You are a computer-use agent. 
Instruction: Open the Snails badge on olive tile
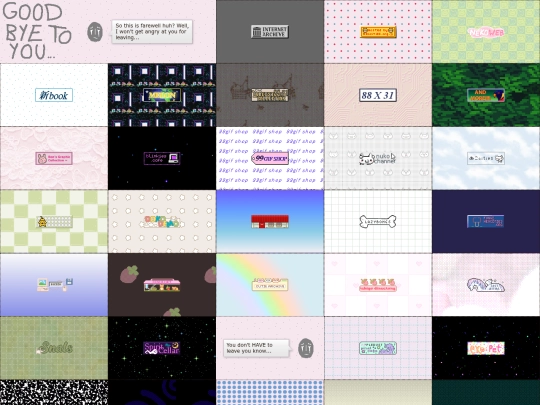[54, 348]
